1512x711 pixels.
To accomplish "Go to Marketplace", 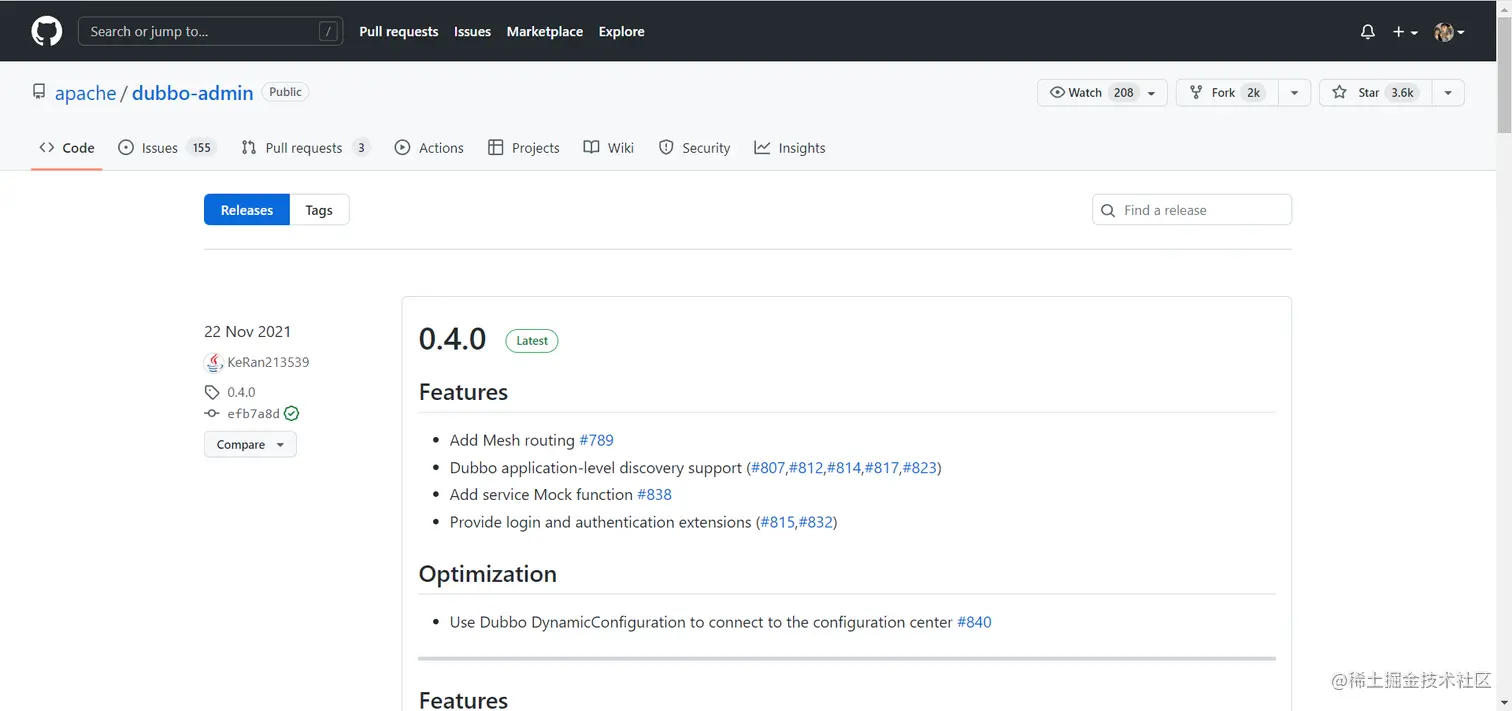I will pyautogui.click(x=545, y=32).
